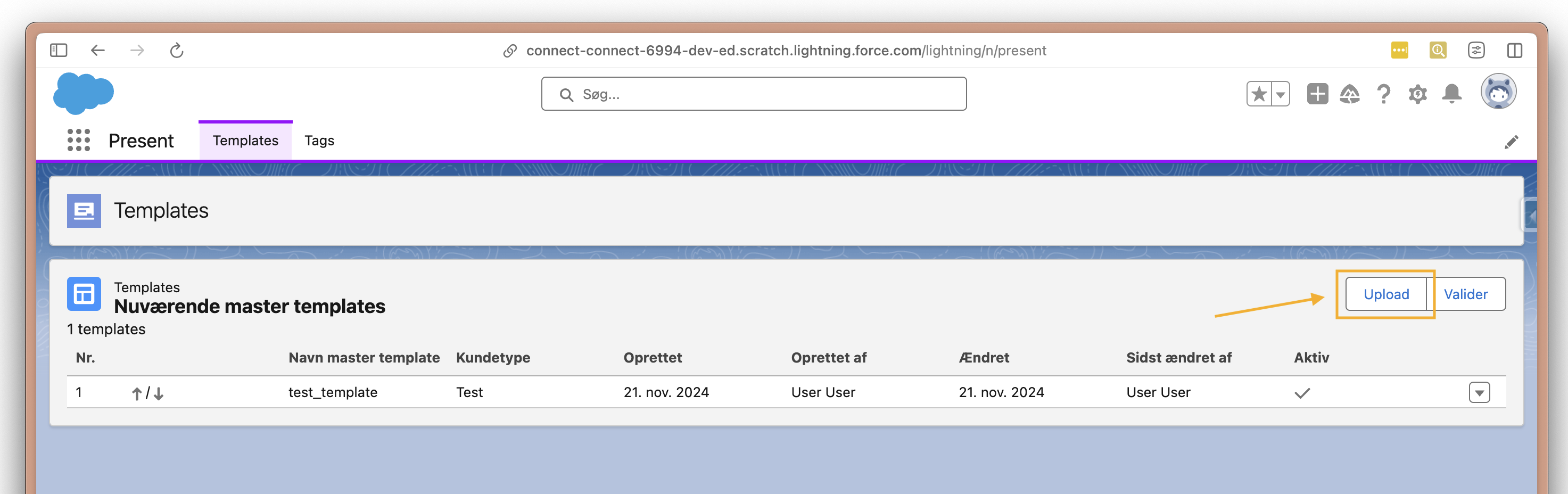The height and width of the screenshot is (494, 1568).
Task: Reload the page with the refresh icon
Action: [177, 50]
